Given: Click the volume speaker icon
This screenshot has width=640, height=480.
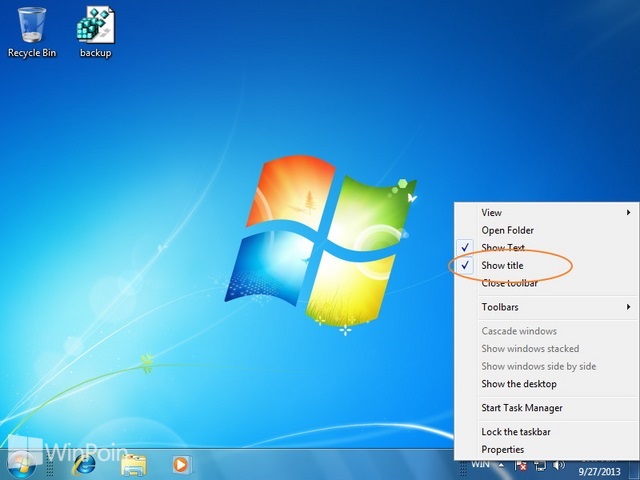Looking at the screenshot, I should [559, 465].
